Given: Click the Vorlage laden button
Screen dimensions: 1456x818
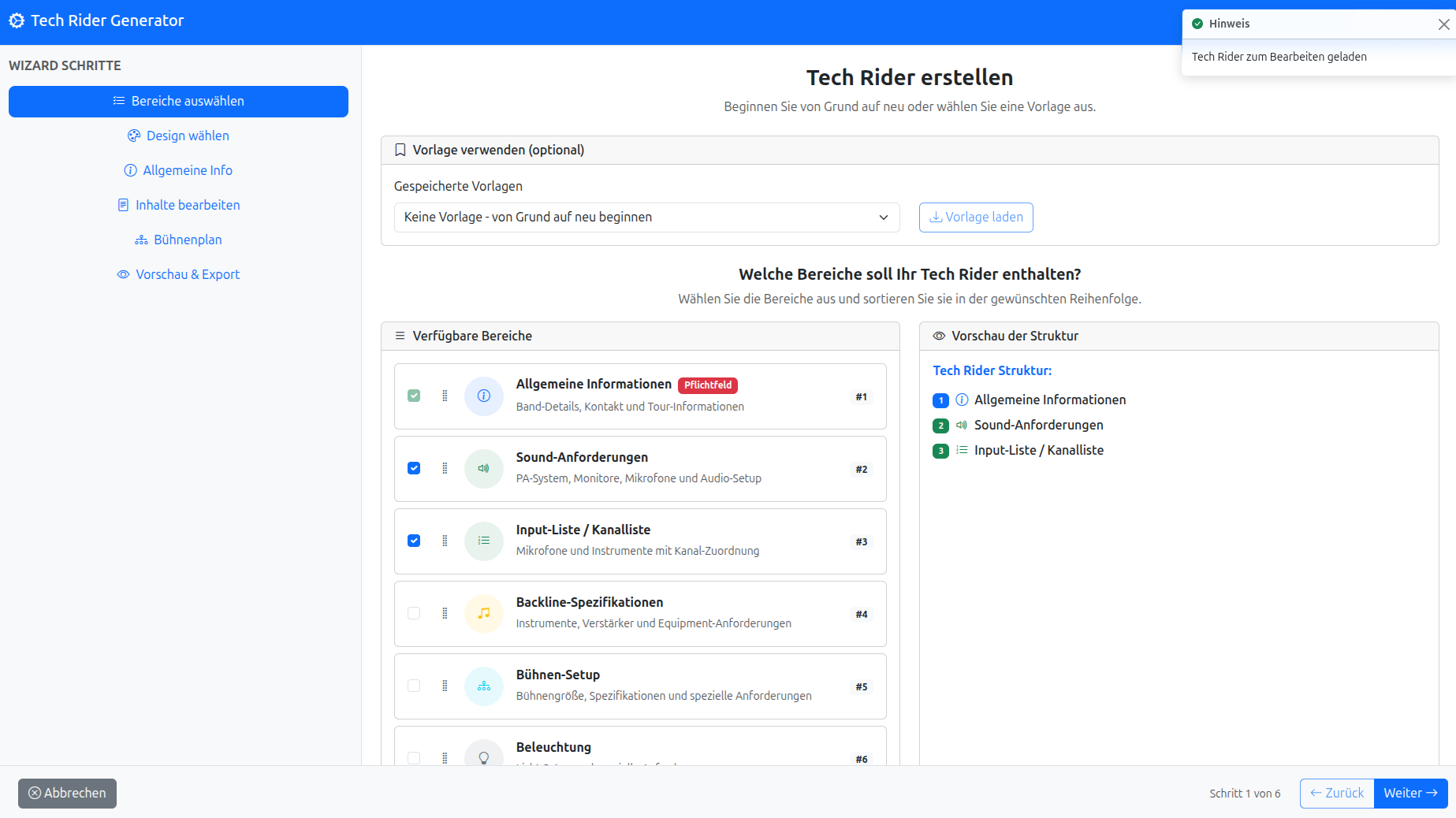Looking at the screenshot, I should pos(975,218).
